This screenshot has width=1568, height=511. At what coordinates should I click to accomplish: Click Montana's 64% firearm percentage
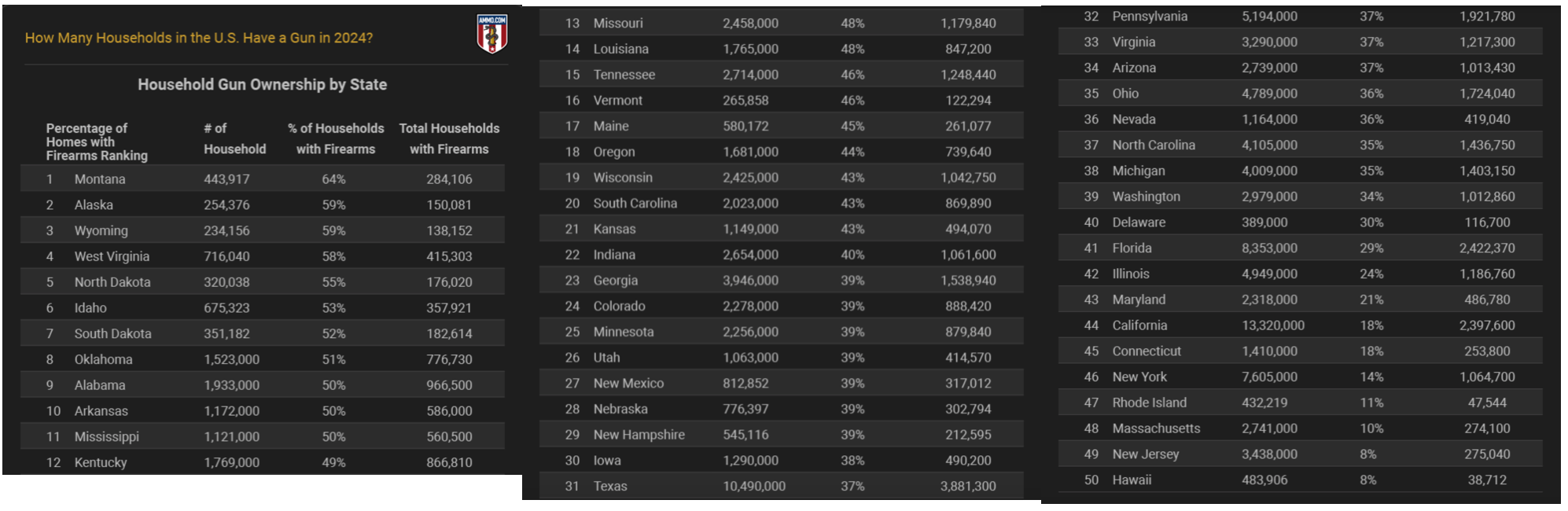[333, 179]
